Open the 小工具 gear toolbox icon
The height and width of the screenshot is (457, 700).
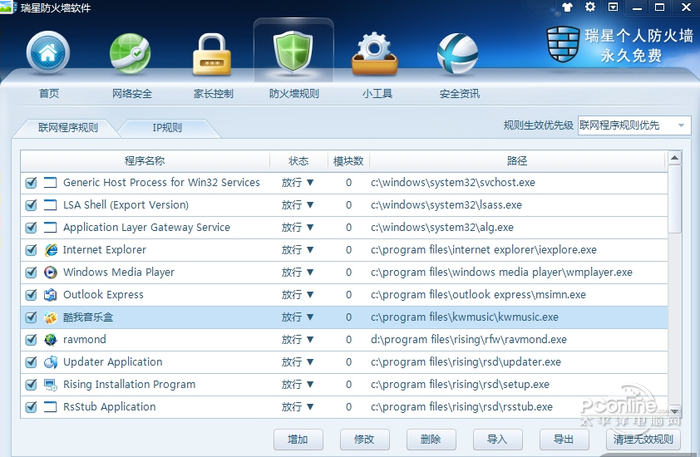(x=375, y=53)
